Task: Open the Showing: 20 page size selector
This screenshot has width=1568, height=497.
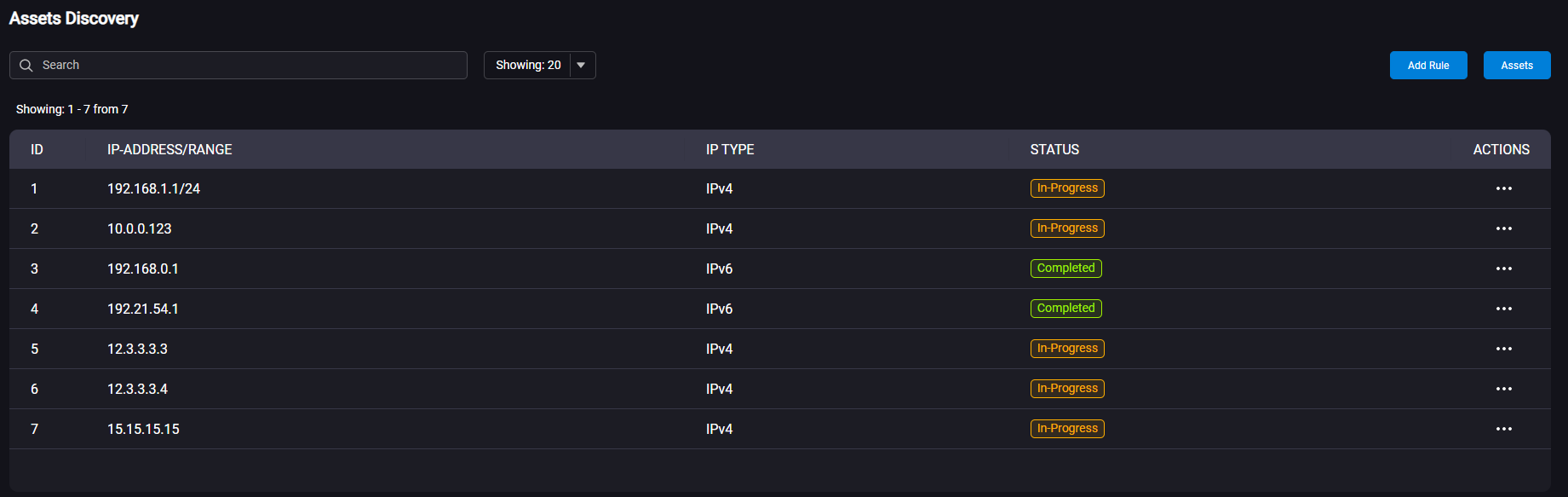Action: click(539, 66)
